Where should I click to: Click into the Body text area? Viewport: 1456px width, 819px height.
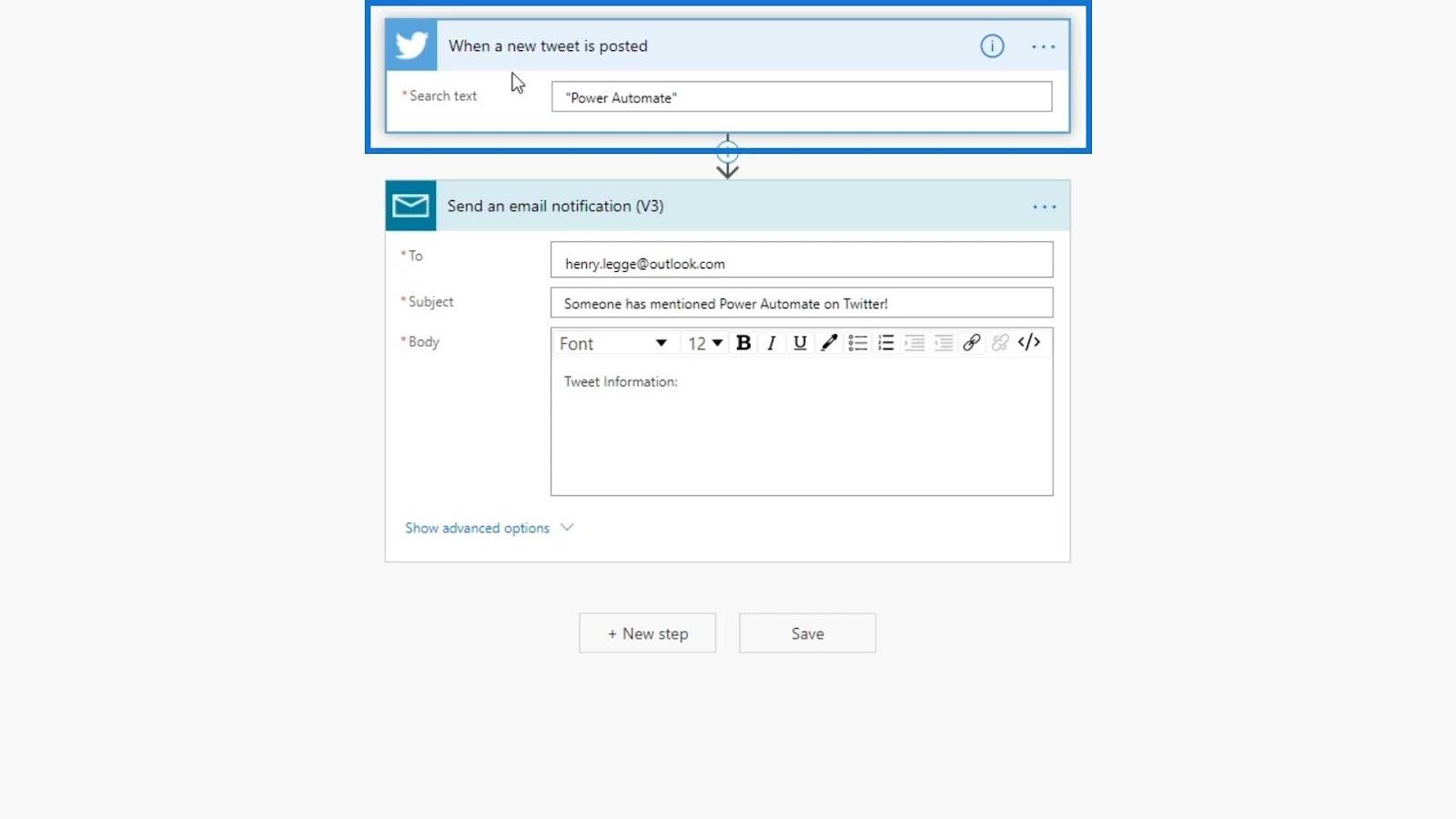(x=802, y=428)
